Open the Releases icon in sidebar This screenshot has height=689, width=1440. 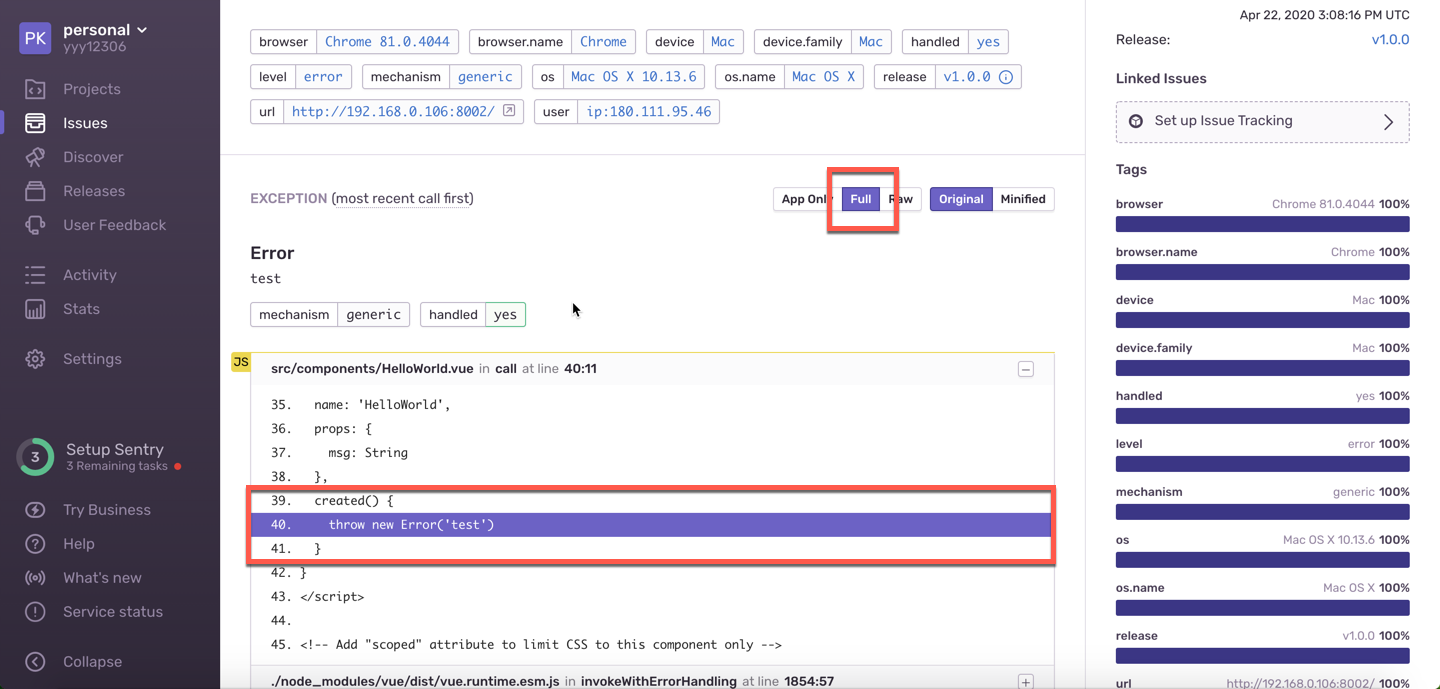point(35,191)
